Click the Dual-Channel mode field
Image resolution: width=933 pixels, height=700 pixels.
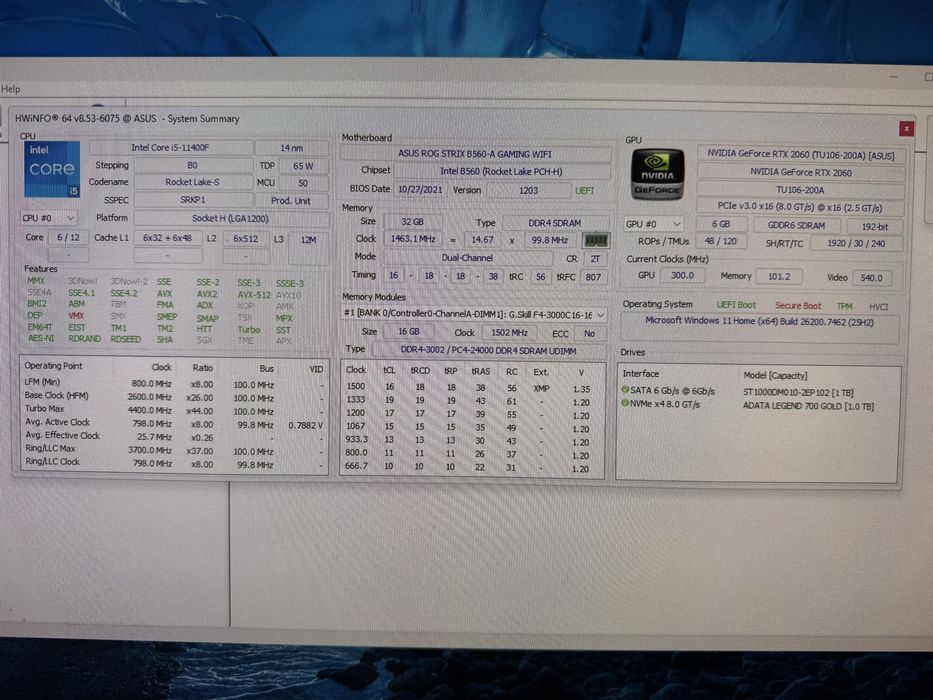click(467, 258)
